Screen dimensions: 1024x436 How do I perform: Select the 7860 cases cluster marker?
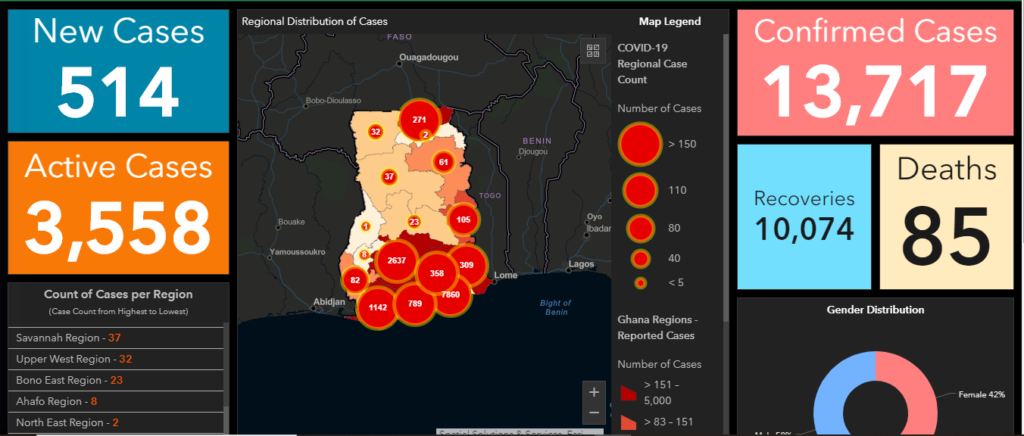coord(452,295)
